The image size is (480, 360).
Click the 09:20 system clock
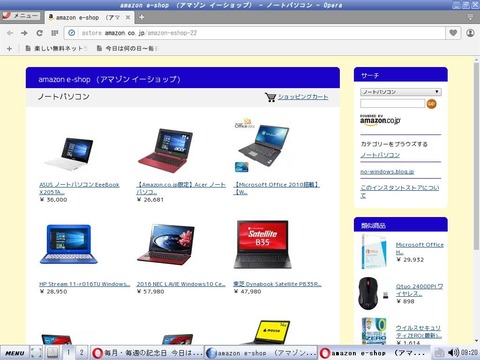[x=470, y=353]
